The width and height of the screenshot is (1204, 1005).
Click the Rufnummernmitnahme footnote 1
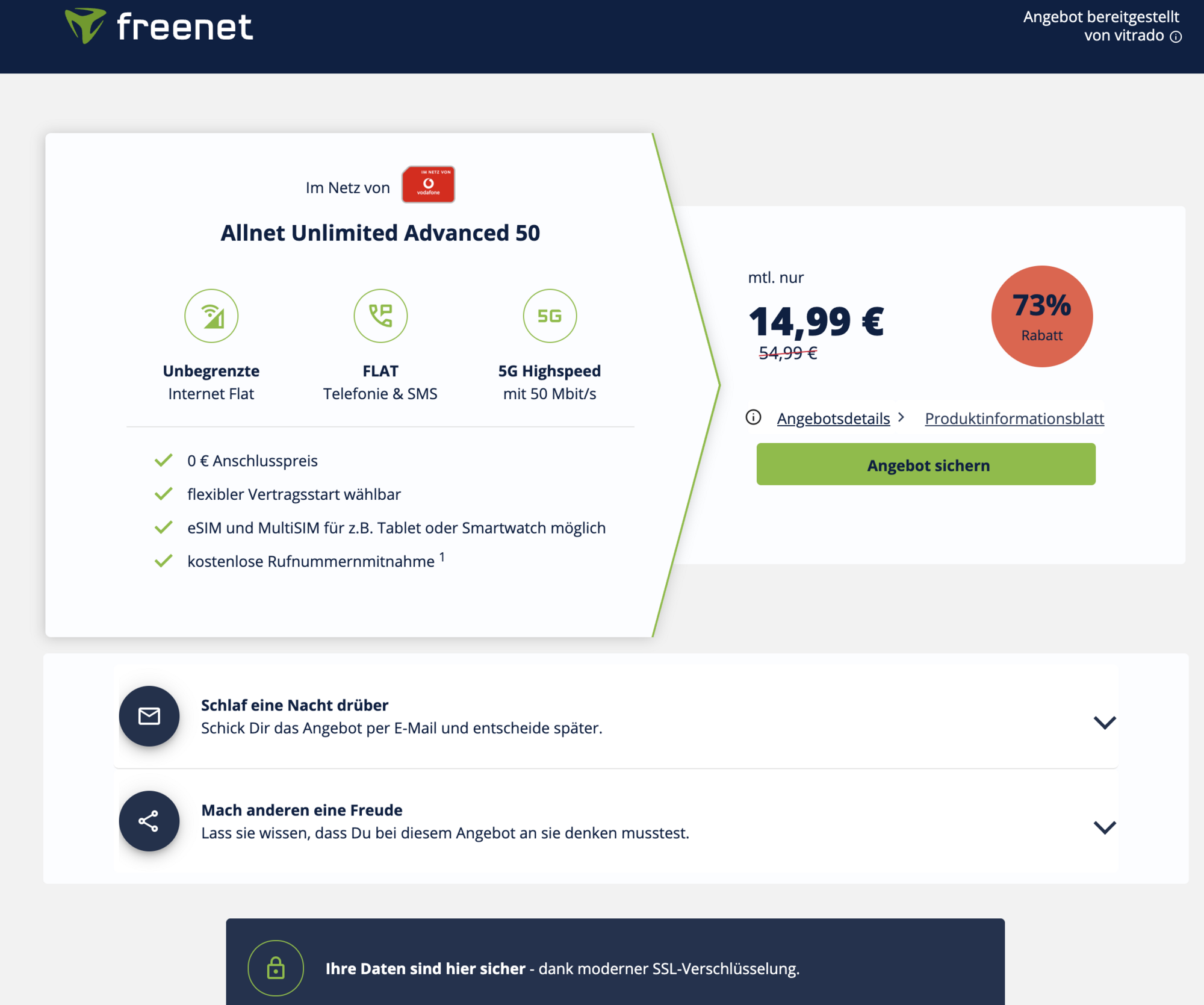[442, 557]
